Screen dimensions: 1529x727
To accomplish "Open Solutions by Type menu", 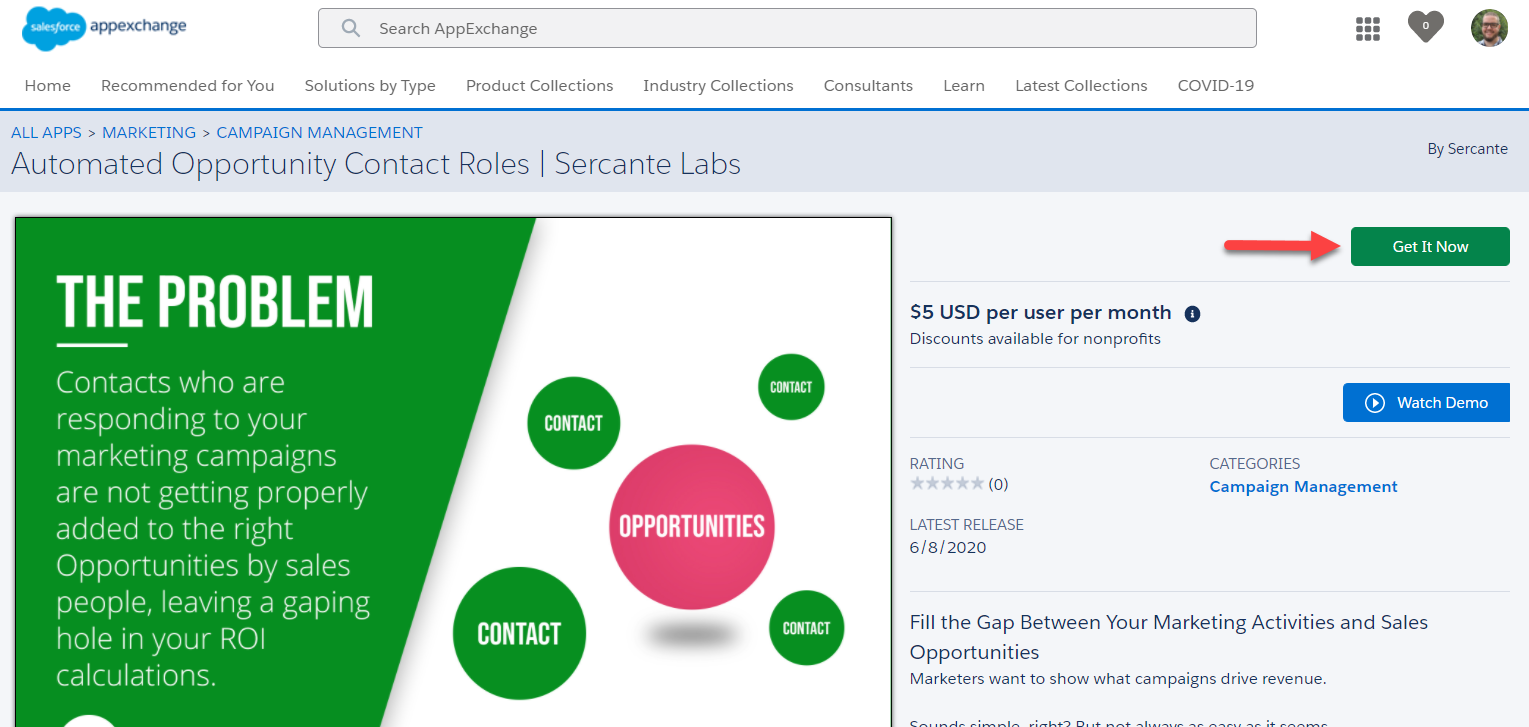I will click(x=370, y=86).
